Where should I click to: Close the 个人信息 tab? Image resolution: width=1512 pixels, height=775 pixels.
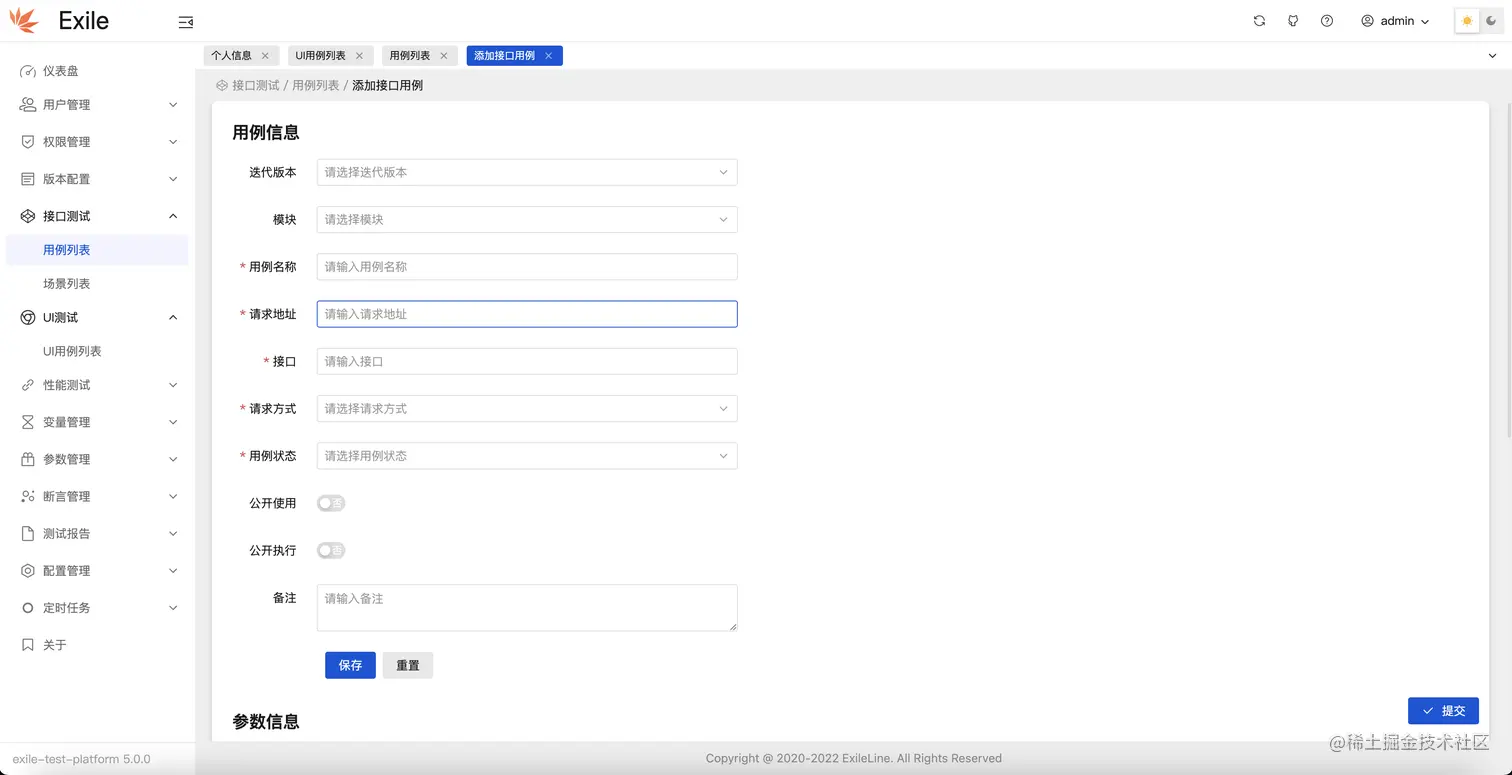[x=265, y=56]
